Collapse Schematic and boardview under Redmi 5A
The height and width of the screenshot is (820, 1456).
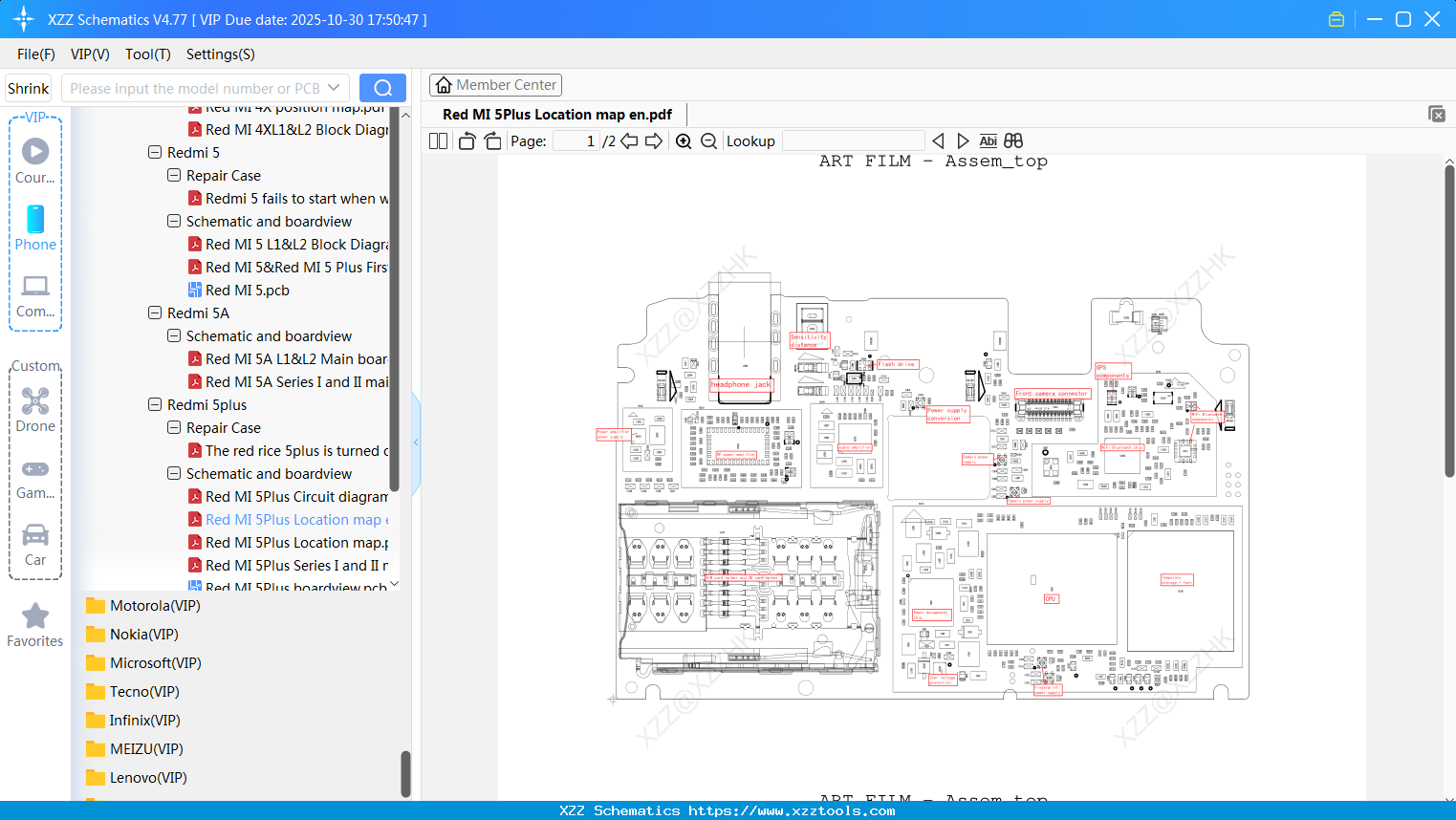[x=174, y=336]
